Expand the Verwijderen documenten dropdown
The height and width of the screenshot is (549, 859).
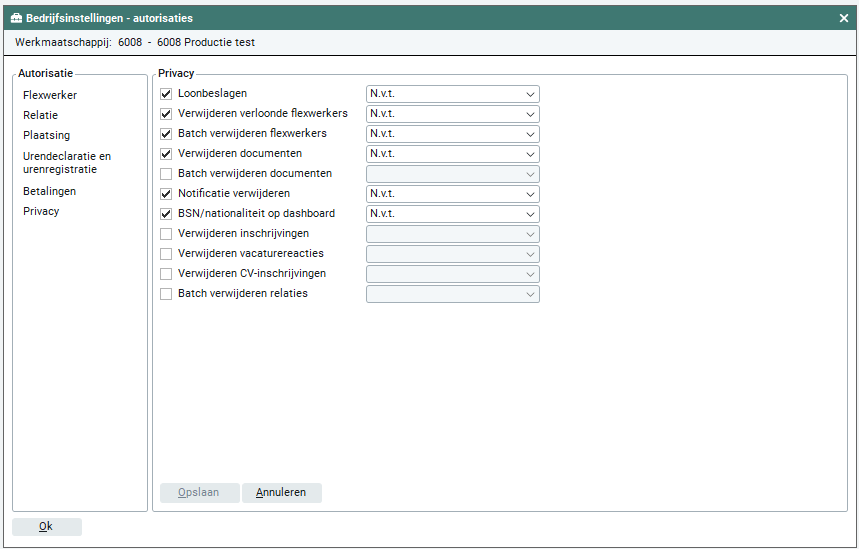point(452,154)
